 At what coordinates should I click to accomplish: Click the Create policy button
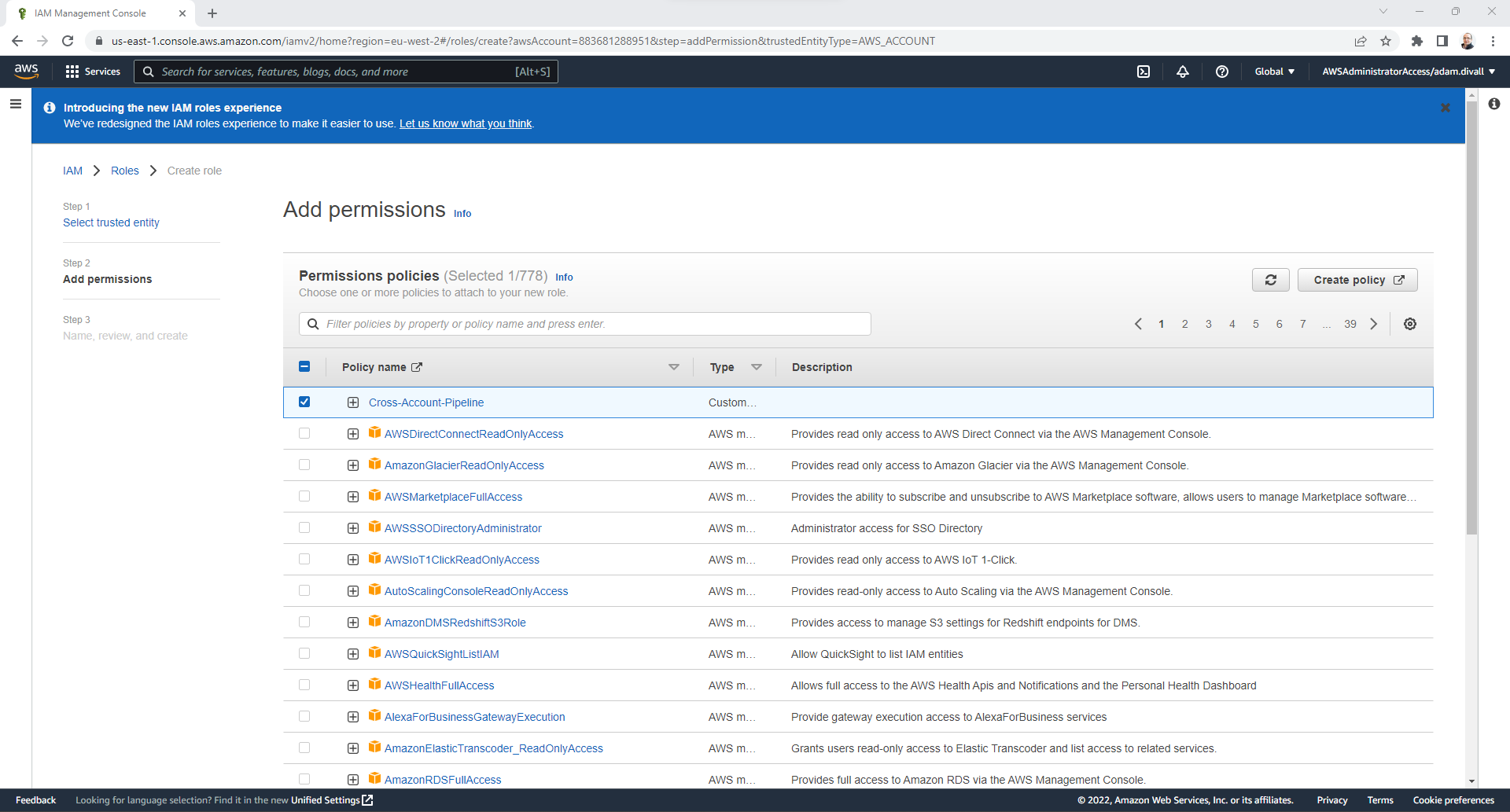[x=1357, y=280]
